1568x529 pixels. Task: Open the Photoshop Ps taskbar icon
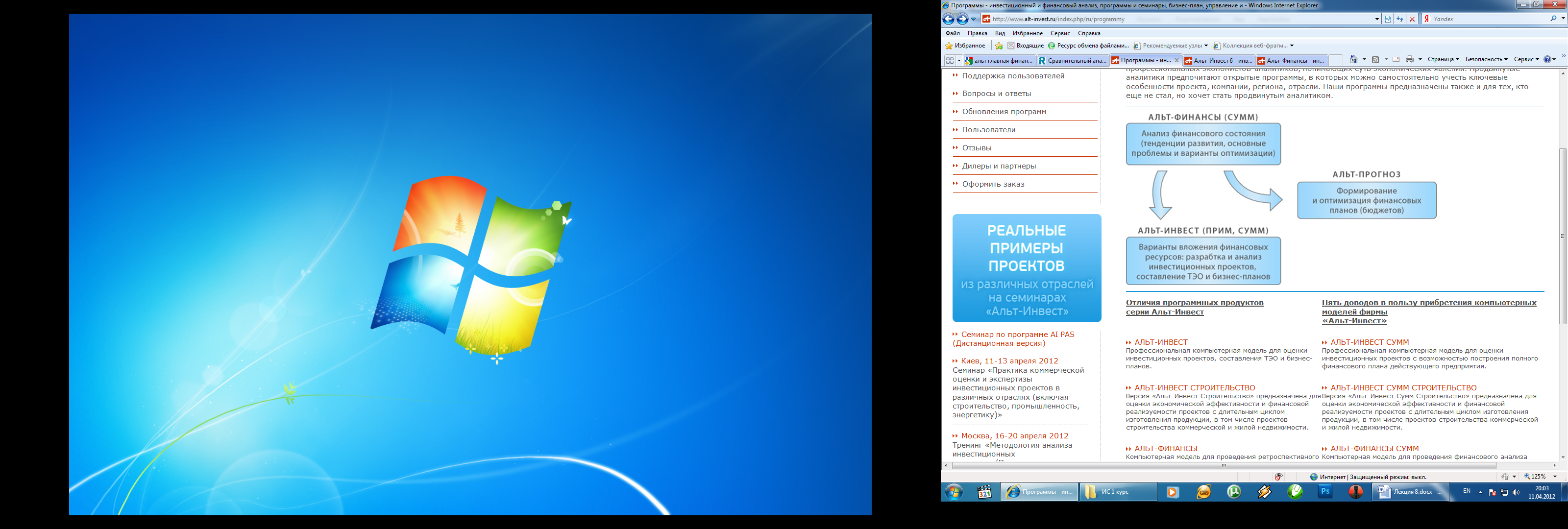click(1325, 492)
